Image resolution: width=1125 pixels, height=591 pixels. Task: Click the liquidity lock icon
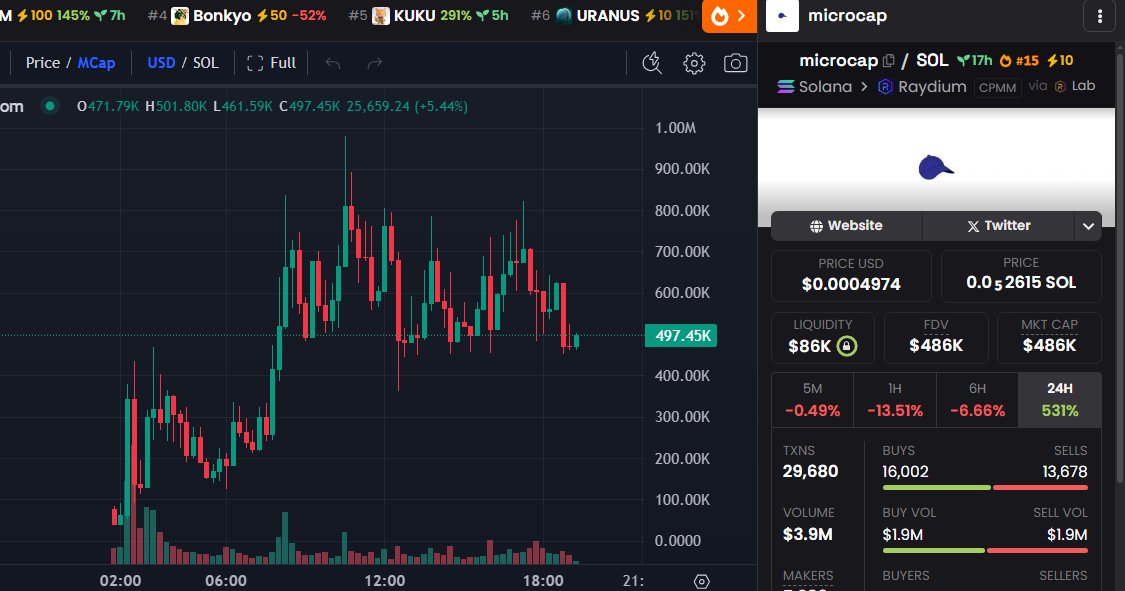847,346
